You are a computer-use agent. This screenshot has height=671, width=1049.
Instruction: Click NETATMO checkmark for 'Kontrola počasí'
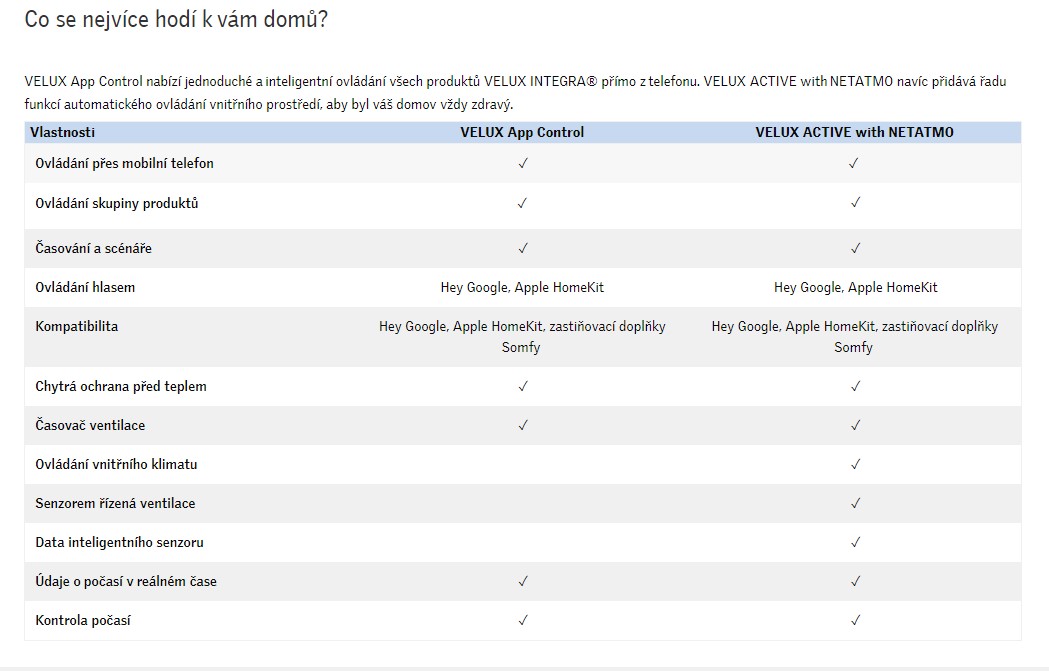coord(855,620)
